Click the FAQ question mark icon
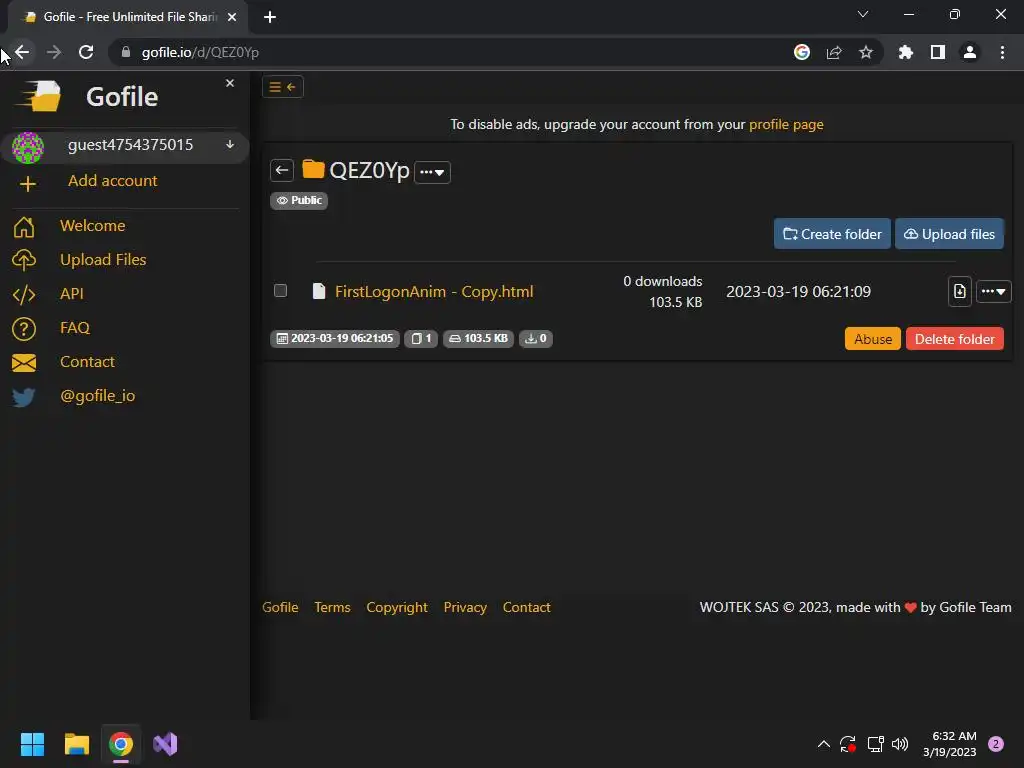 [24, 328]
